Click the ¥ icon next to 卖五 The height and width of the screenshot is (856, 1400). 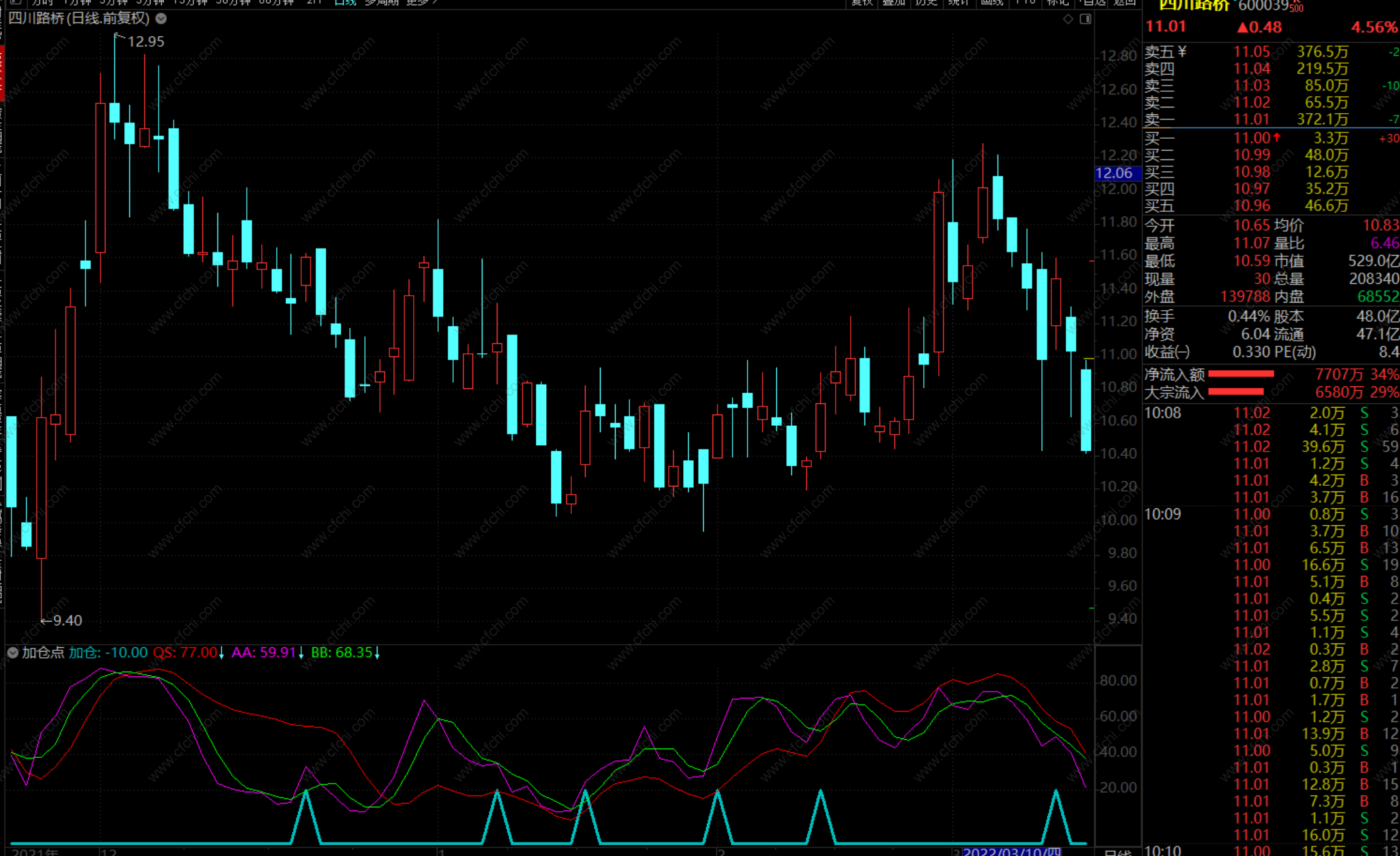(1182, 52)
